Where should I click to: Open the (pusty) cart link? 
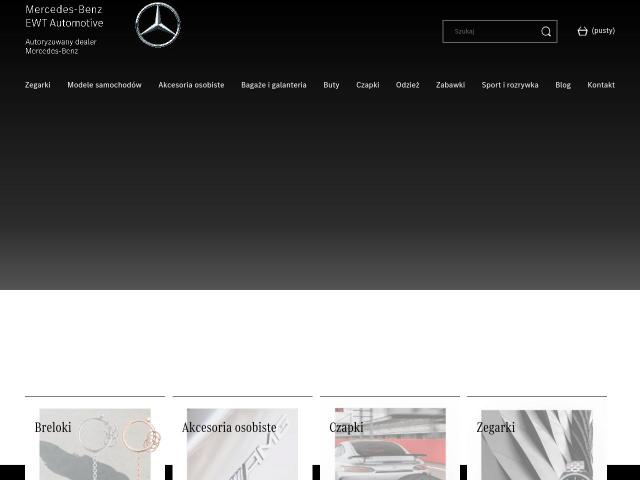(x=603, y=31)
